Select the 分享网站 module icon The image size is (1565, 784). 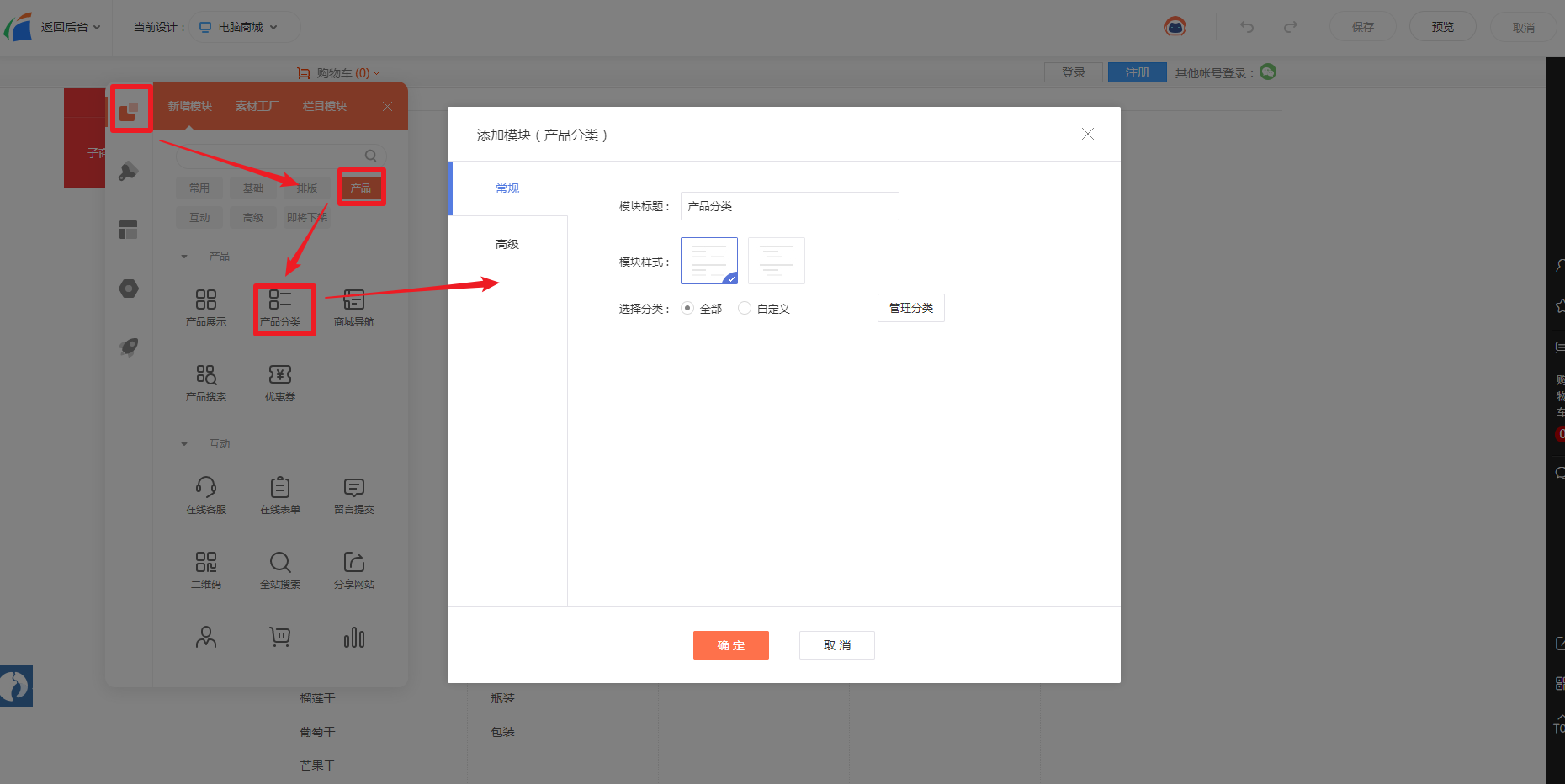(x=354, y=563)
